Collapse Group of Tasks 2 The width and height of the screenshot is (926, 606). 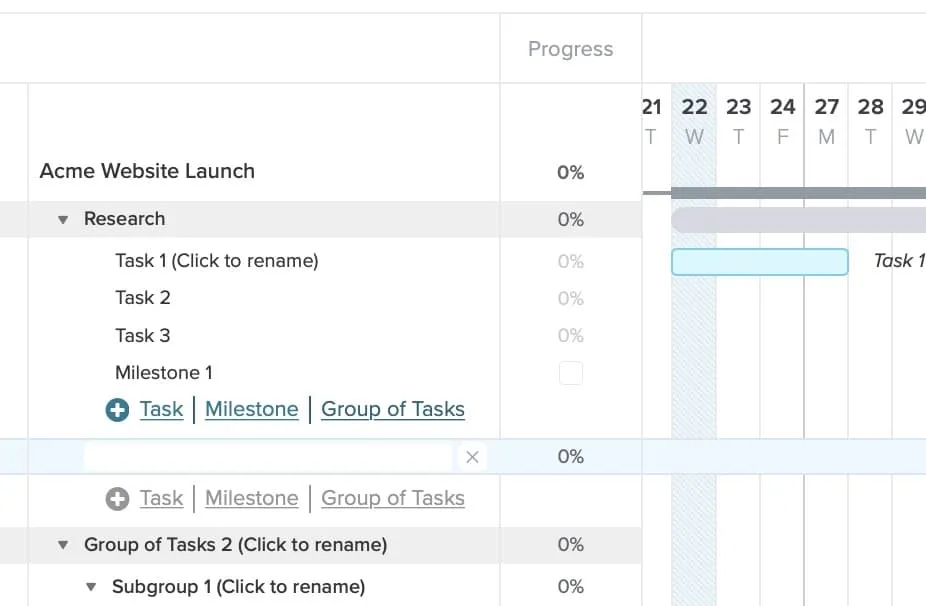(63, 545)
